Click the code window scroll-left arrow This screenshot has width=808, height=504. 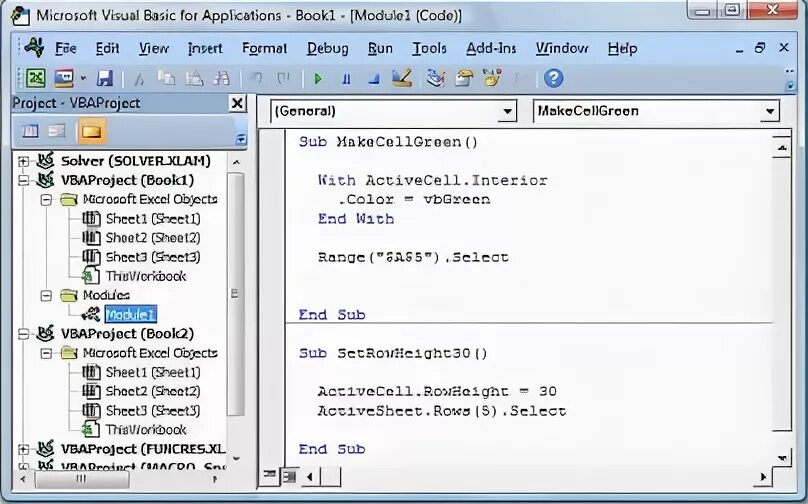coord(309,477)
